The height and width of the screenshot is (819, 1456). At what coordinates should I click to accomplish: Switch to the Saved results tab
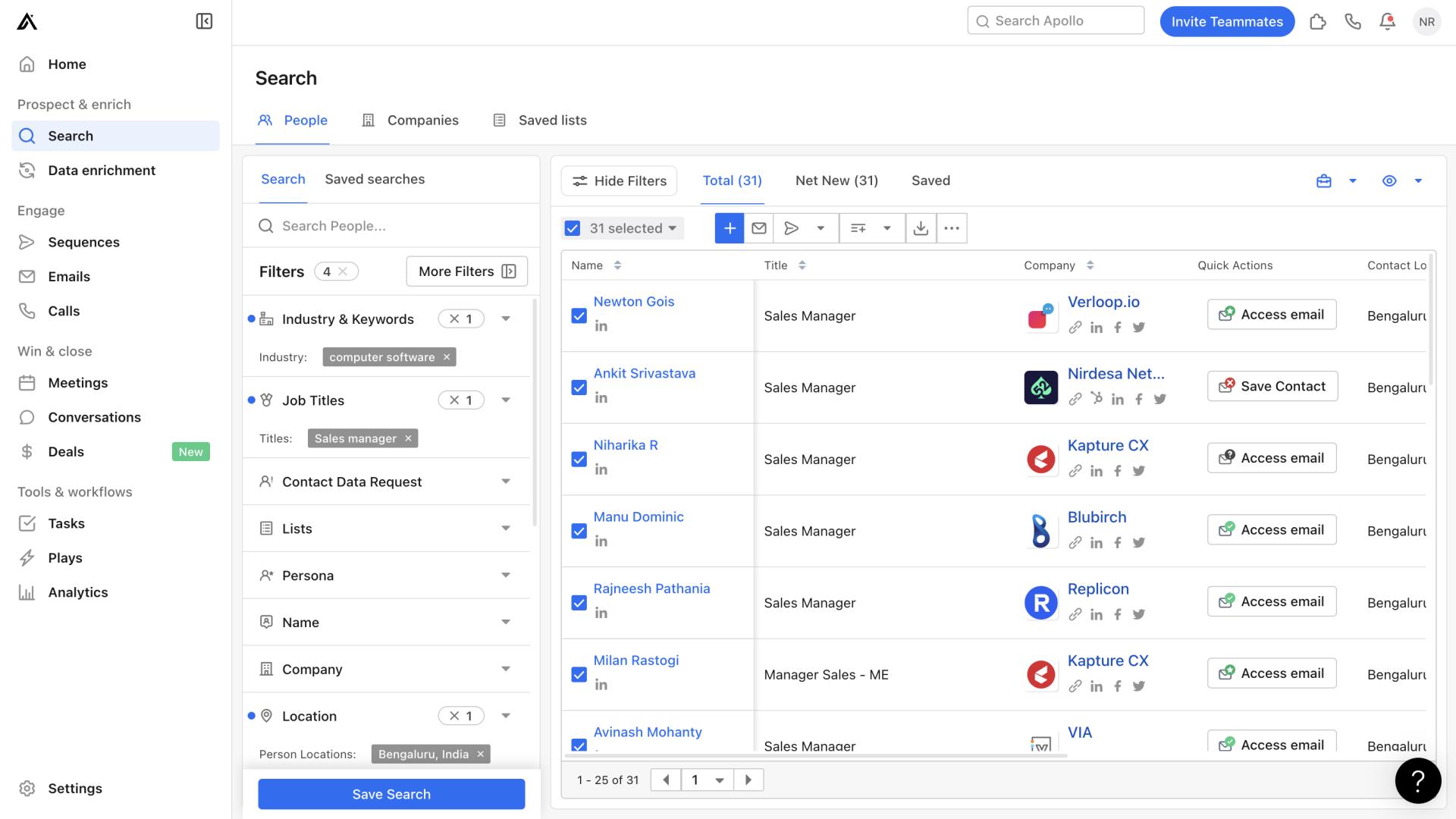(x=930, y=181)
